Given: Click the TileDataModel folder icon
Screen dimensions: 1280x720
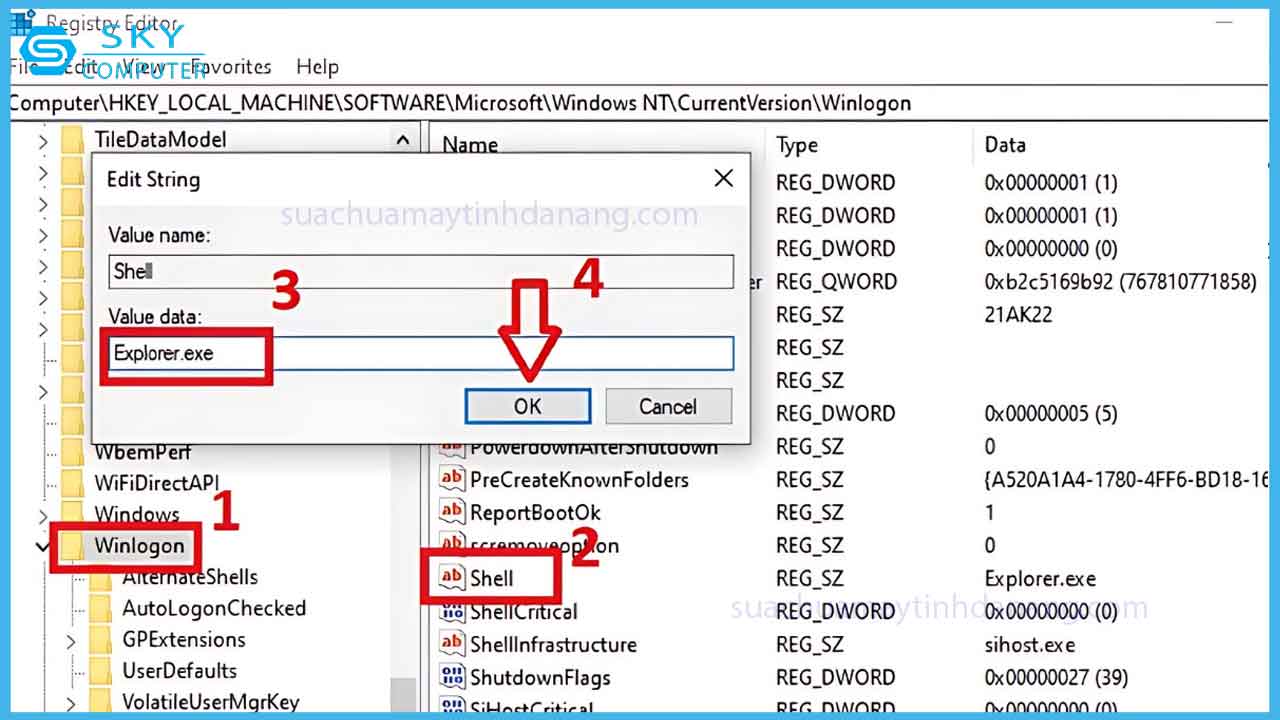Looking at the screenshot, I should tap(72, 140).
